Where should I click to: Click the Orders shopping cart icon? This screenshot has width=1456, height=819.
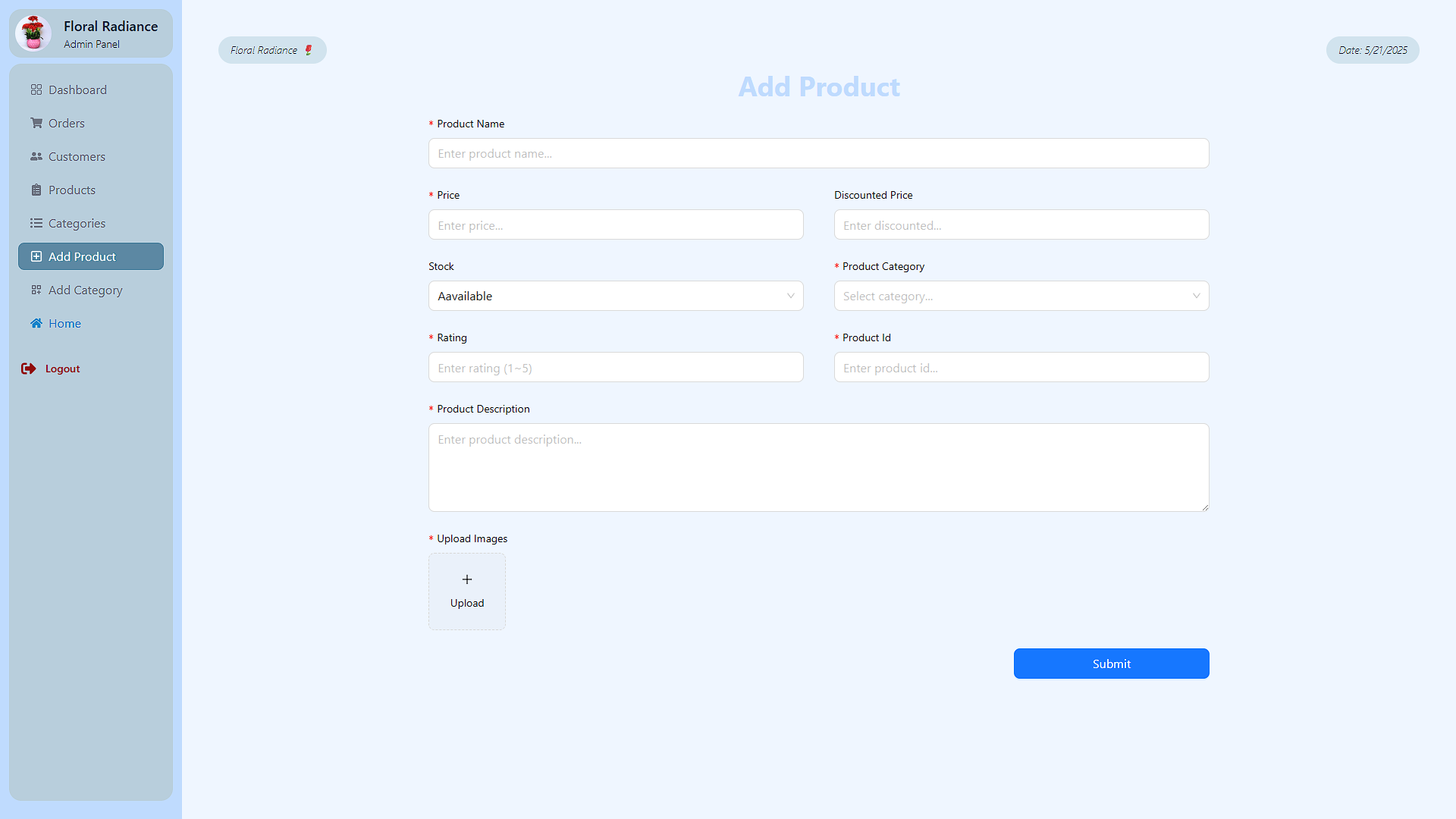[x=36, y=123]
